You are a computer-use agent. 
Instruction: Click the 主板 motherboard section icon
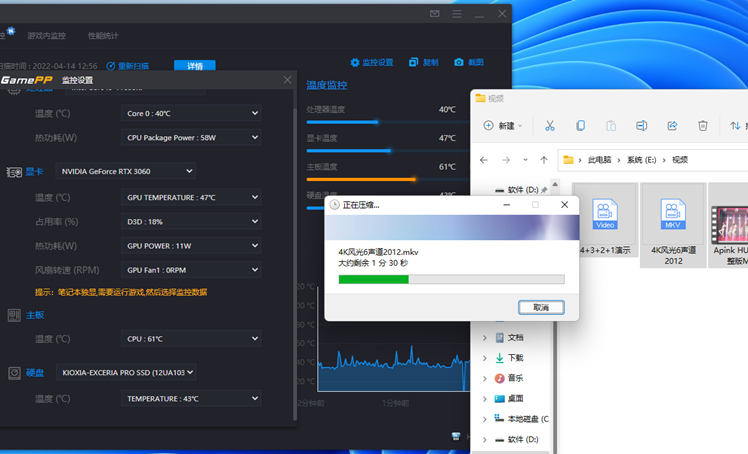14,315
